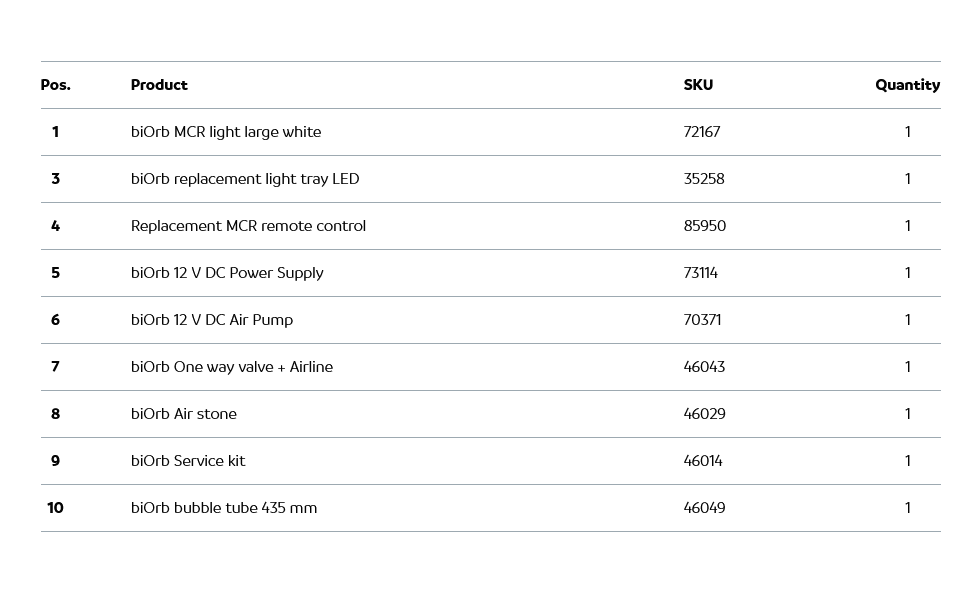
Task: Click the Pos. column header
Action: pyautogui.click(x=55, y=85)
